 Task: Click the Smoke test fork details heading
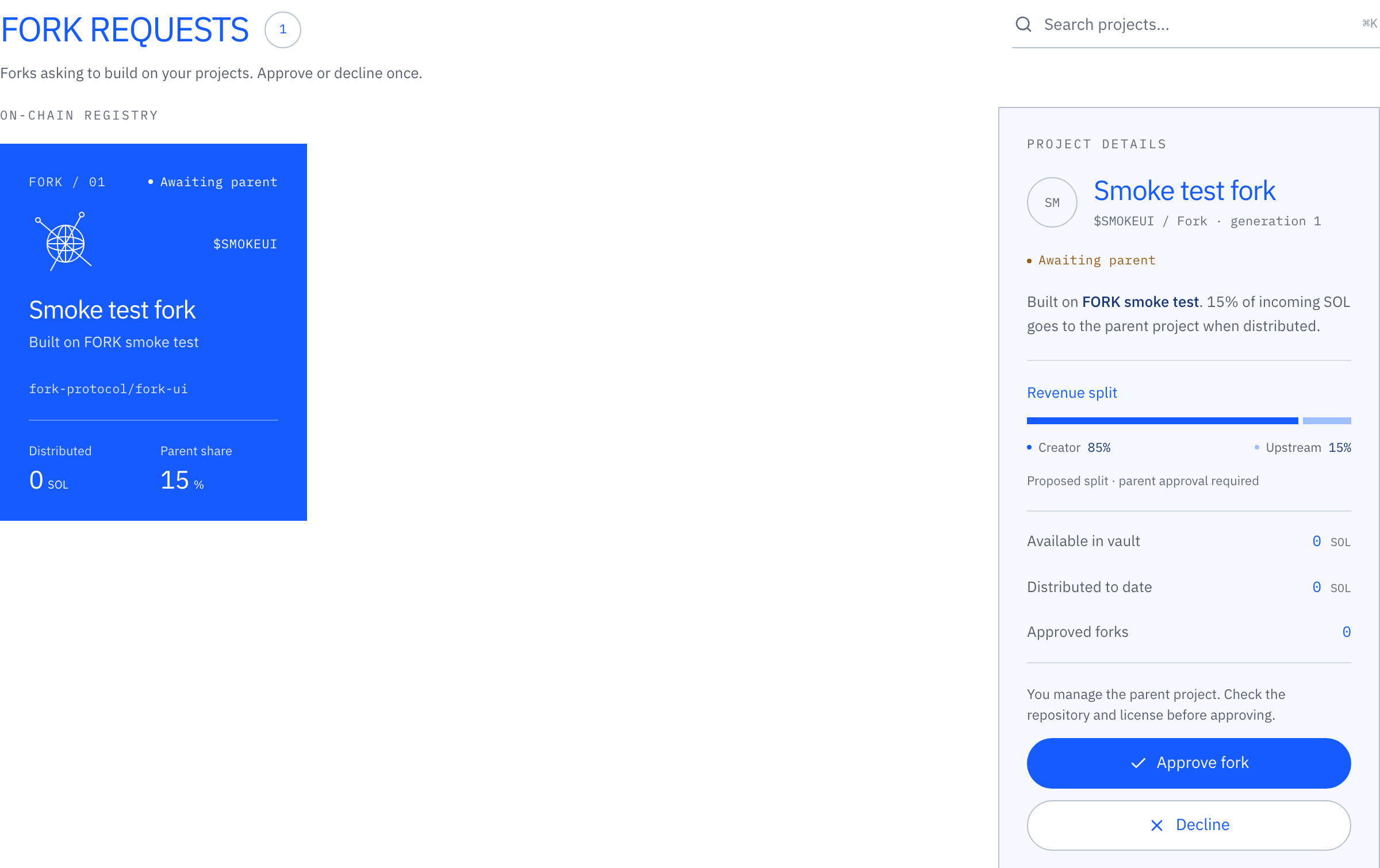pyautogui.click(x=1184, y=191)
